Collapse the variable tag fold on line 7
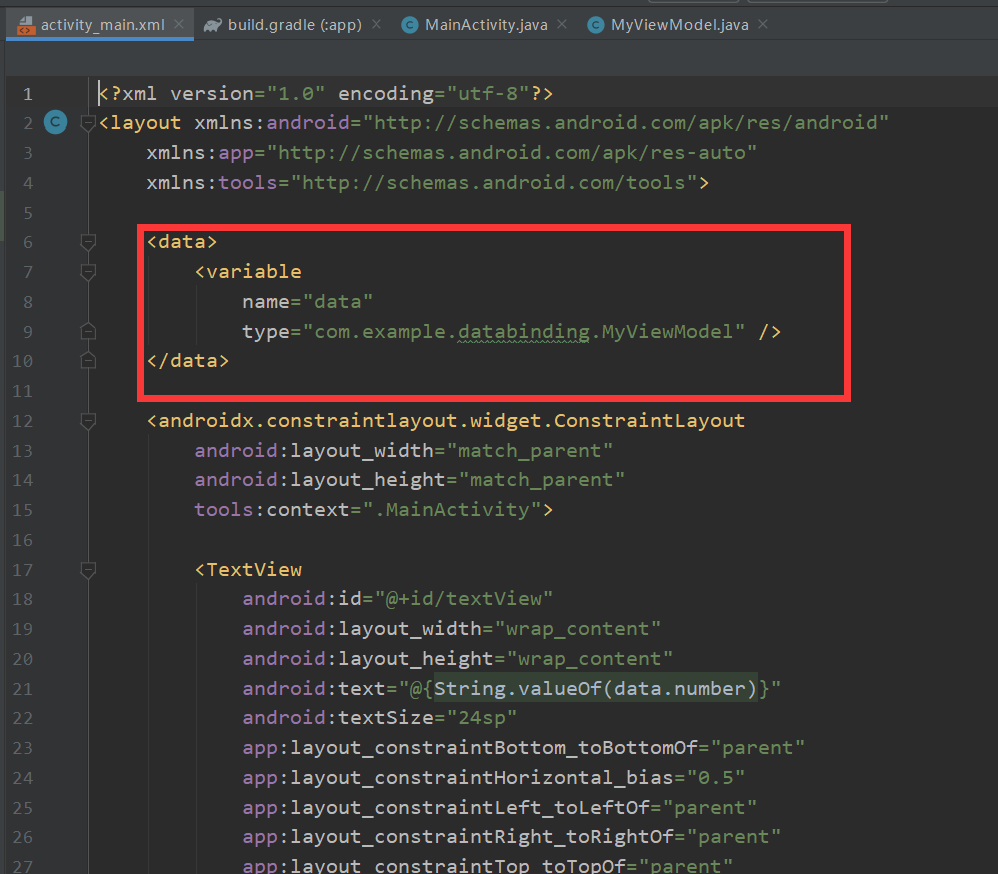 pos(88,272)
